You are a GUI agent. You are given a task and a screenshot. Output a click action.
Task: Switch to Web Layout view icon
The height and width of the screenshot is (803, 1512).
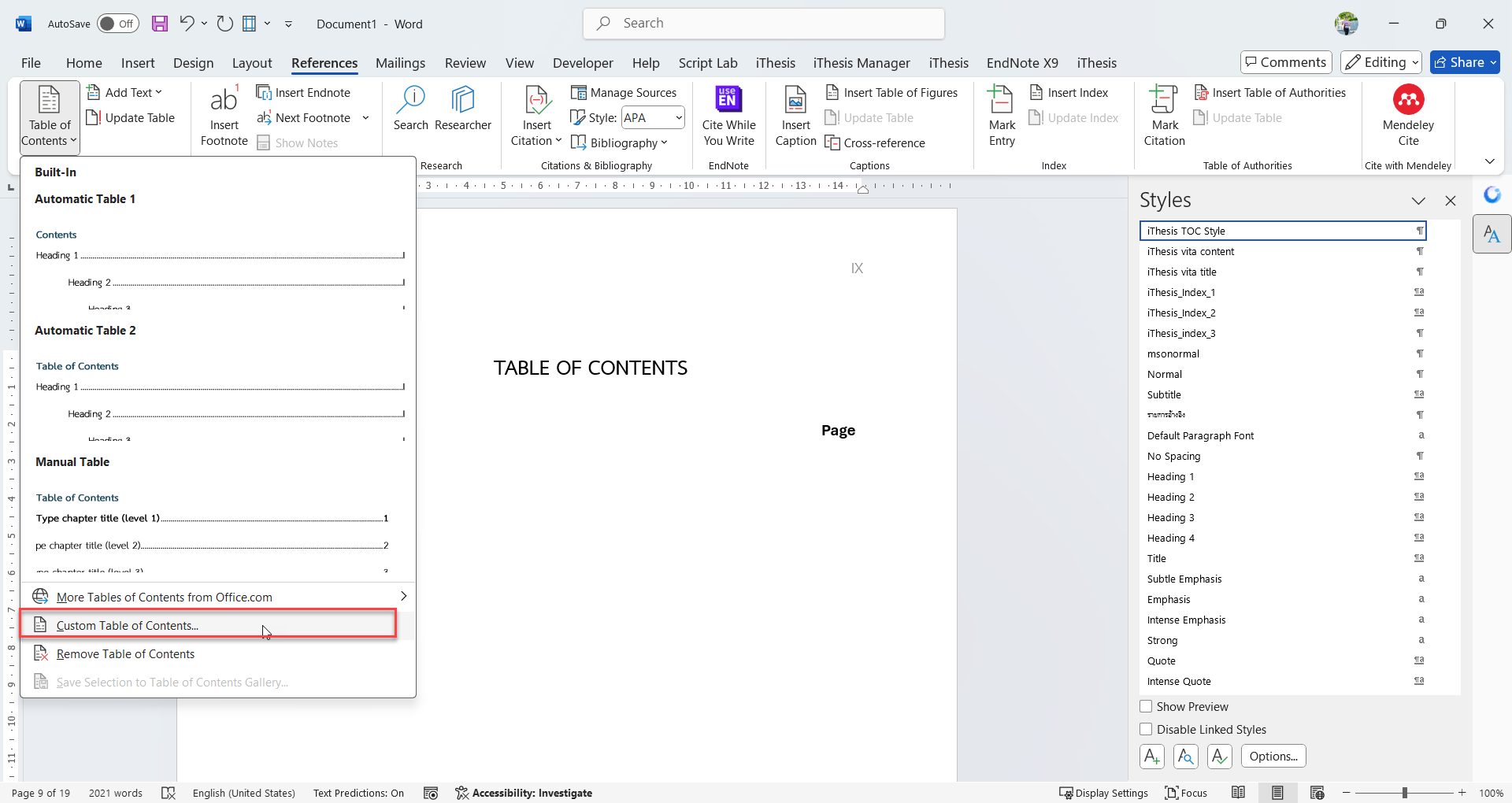1317,793
